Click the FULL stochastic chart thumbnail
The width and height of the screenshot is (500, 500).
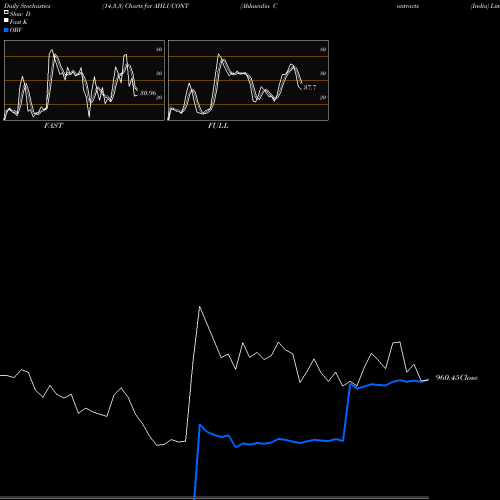click(x=248, y=80)
